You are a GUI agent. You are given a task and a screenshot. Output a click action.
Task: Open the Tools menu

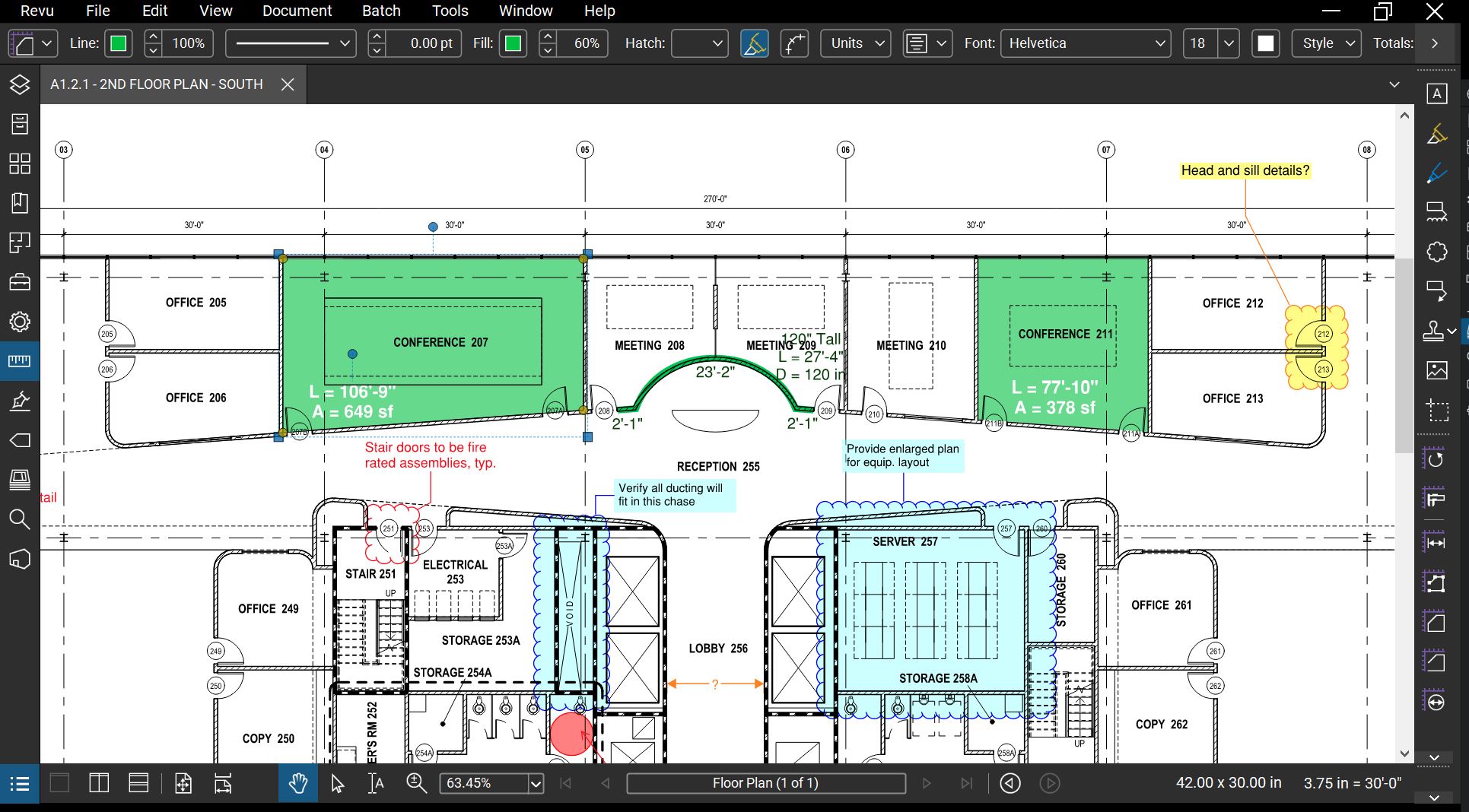click(x=450, y=11)
